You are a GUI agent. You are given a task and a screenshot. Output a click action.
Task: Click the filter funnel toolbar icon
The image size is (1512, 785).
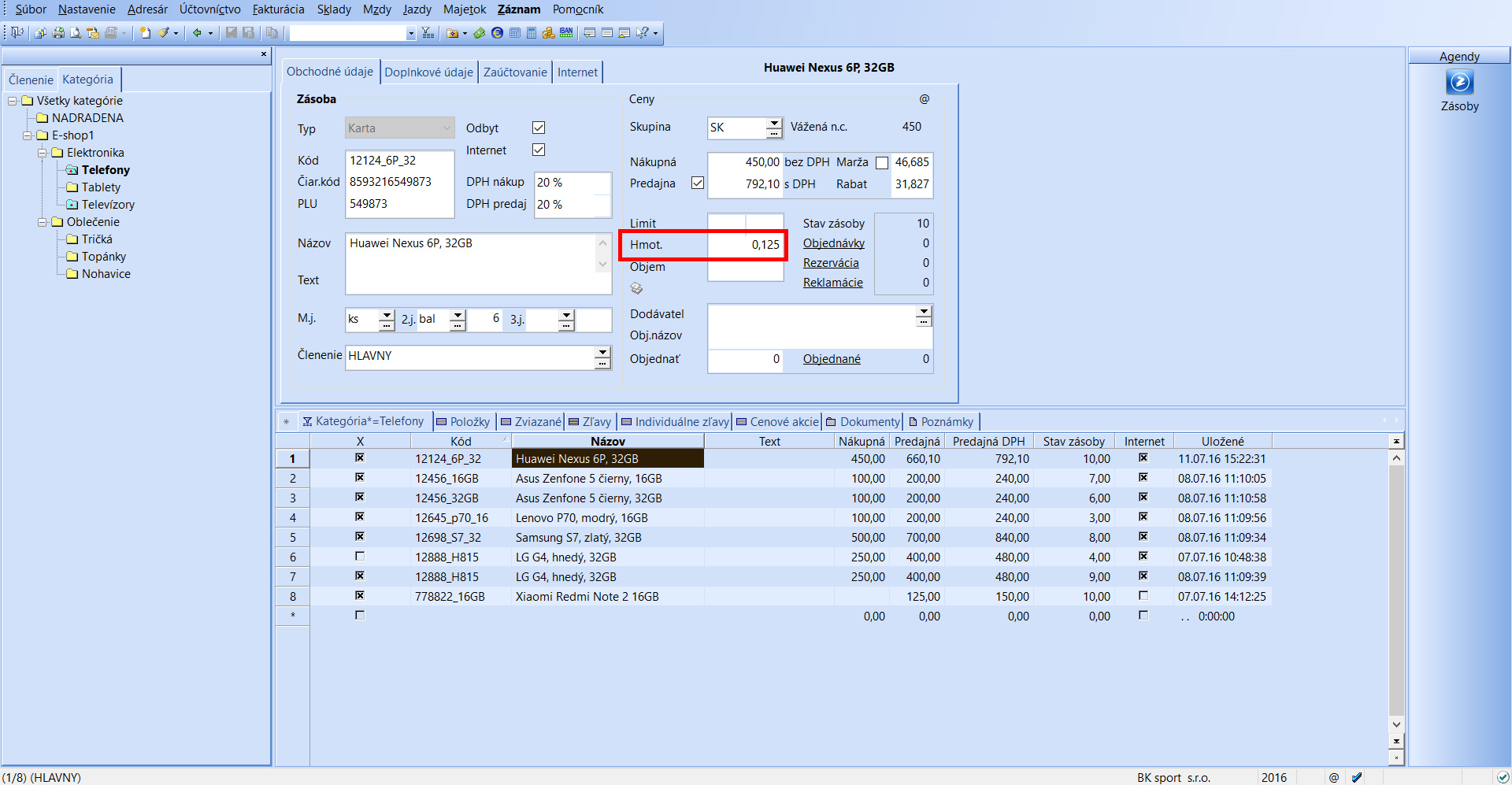point(428,32)
